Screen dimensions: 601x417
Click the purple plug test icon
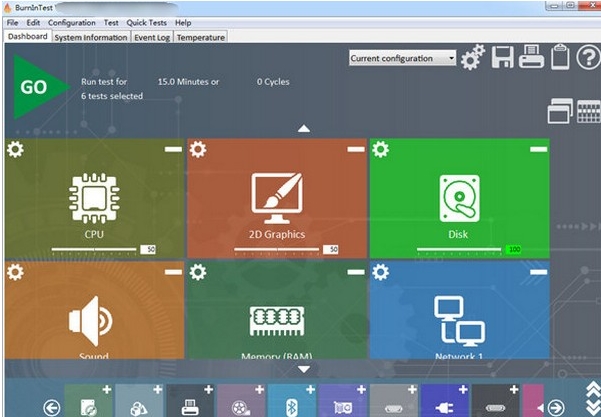(445, 408)
